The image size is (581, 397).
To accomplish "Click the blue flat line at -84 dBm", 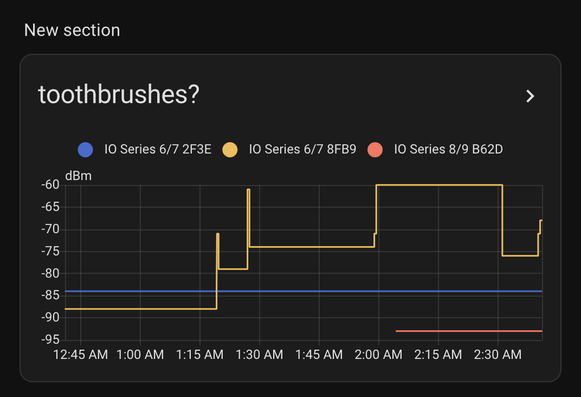I will (x=304, y=291).
